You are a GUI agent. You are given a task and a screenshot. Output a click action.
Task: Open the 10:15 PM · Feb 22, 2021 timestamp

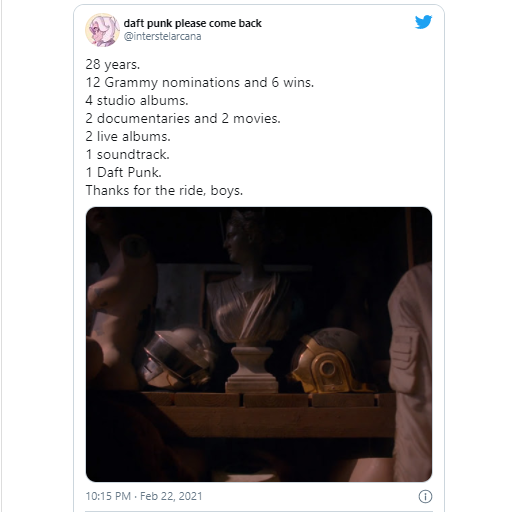(x=144, y=496)
